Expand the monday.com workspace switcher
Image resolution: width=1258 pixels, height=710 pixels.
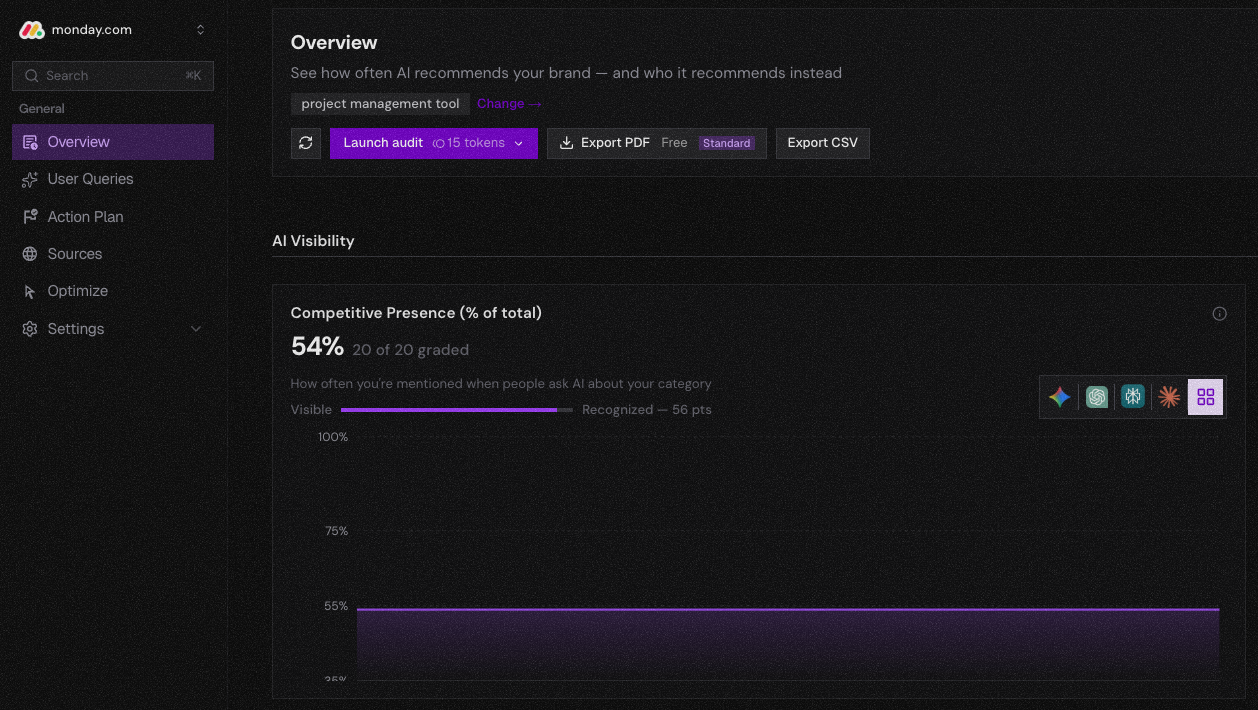(200, 30)
